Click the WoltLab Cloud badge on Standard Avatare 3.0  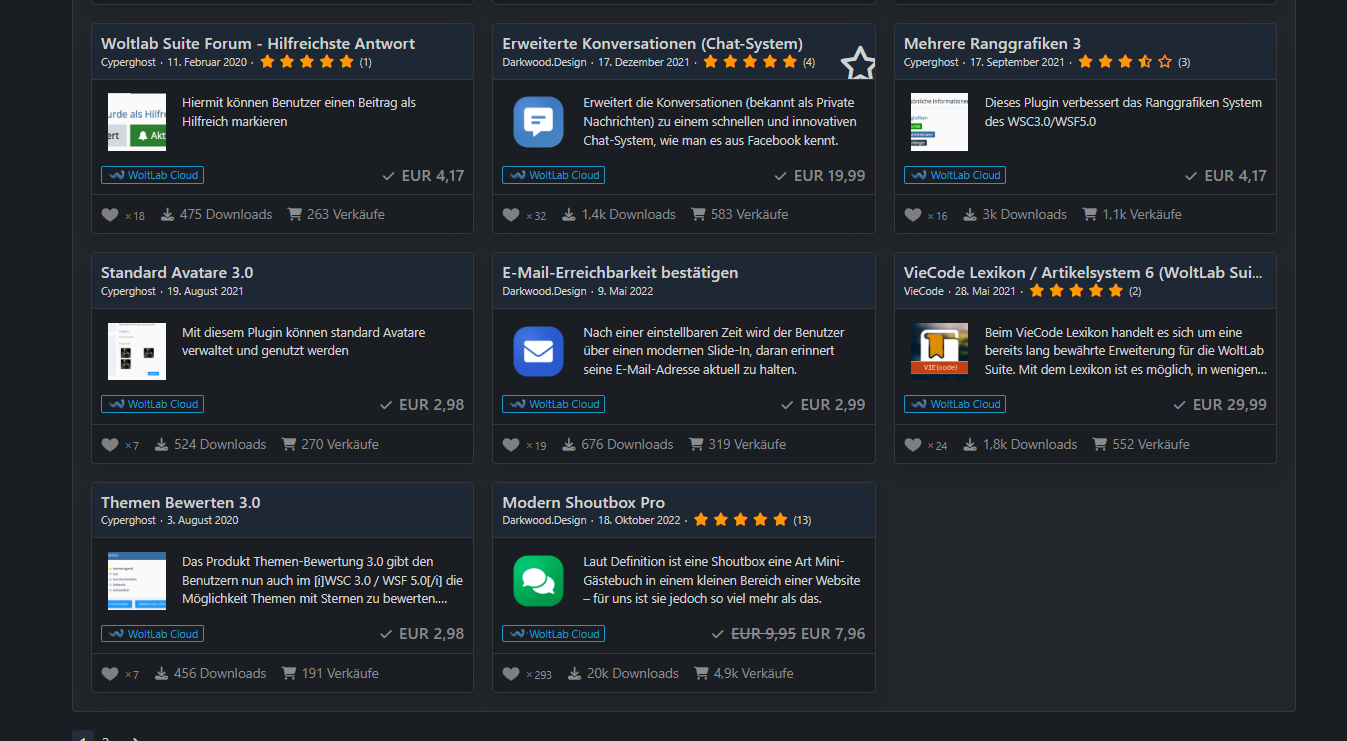pos(152,404)
